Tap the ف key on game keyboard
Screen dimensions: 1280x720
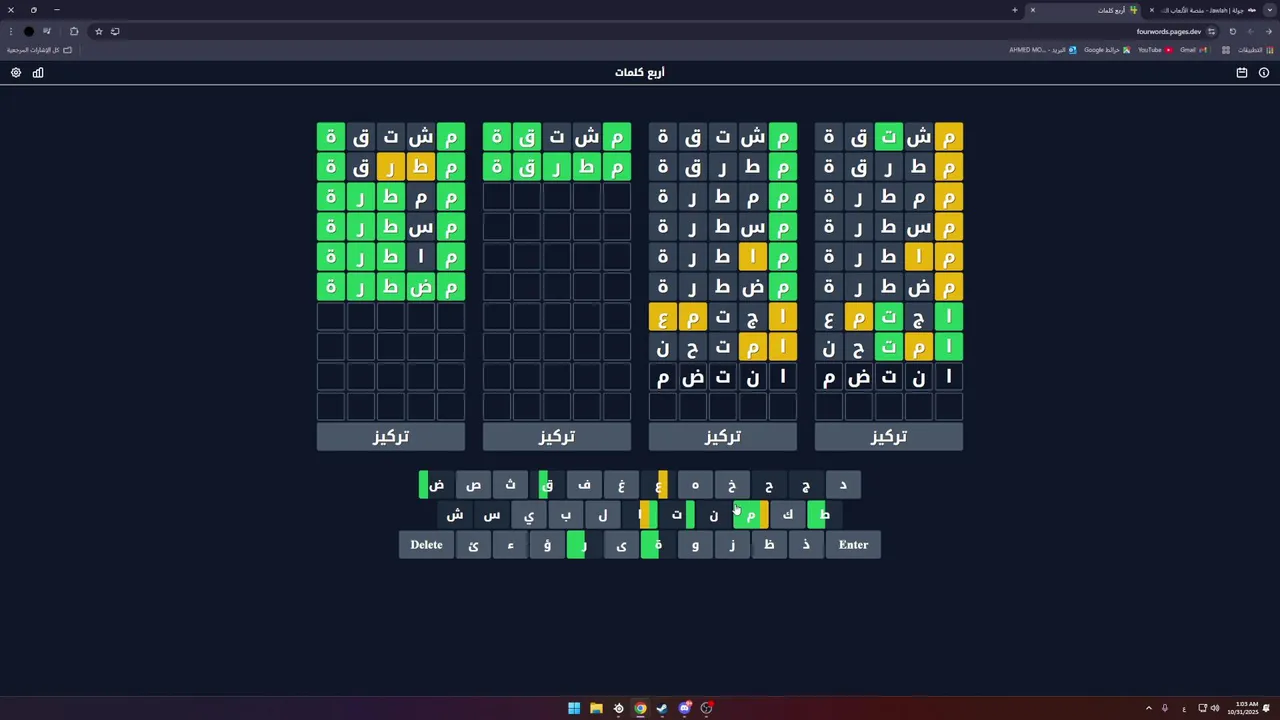click(x=584, y=485)
